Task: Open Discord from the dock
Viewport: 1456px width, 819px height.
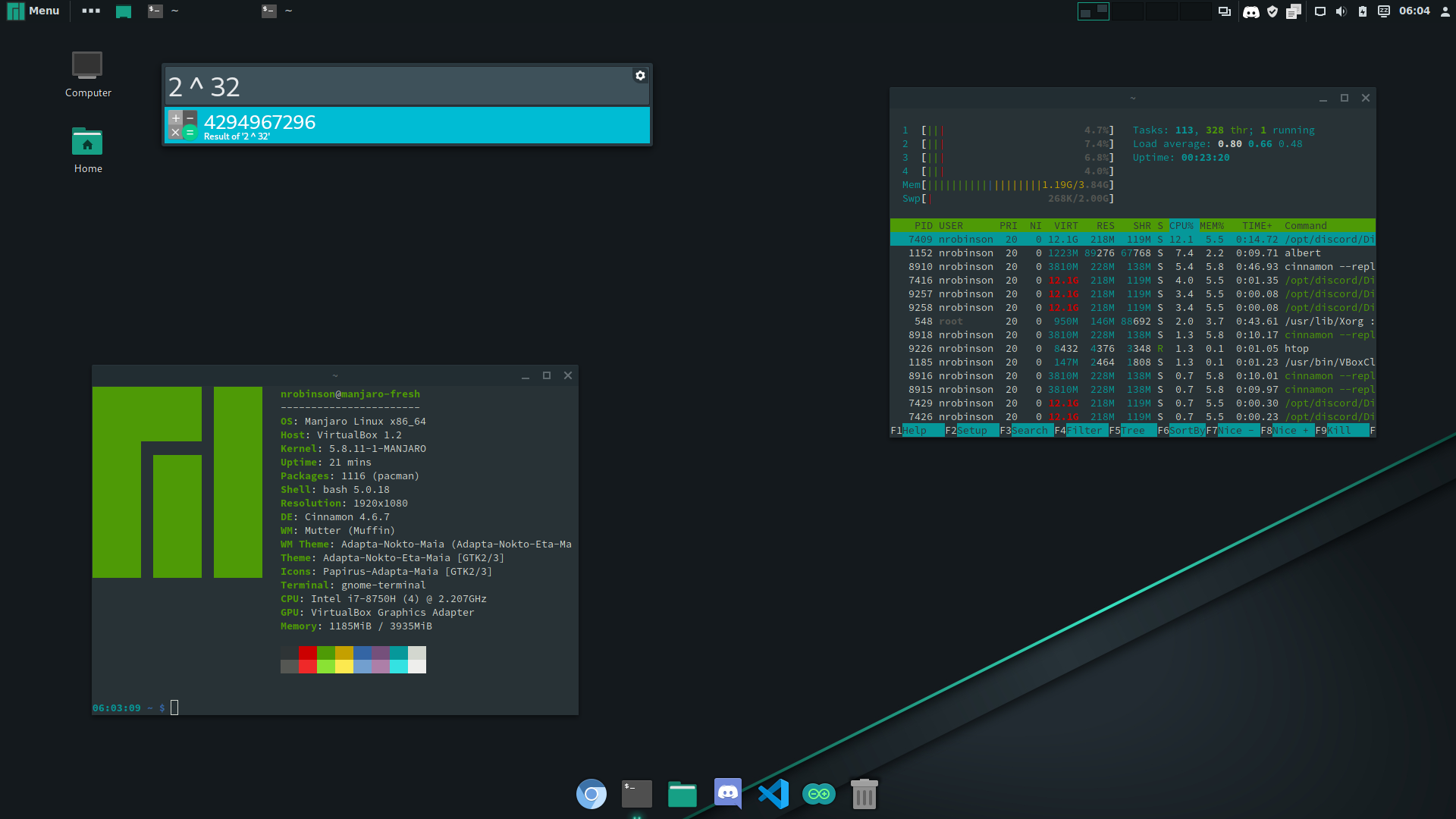Action: pyautogui.click(x=727, y=794)
